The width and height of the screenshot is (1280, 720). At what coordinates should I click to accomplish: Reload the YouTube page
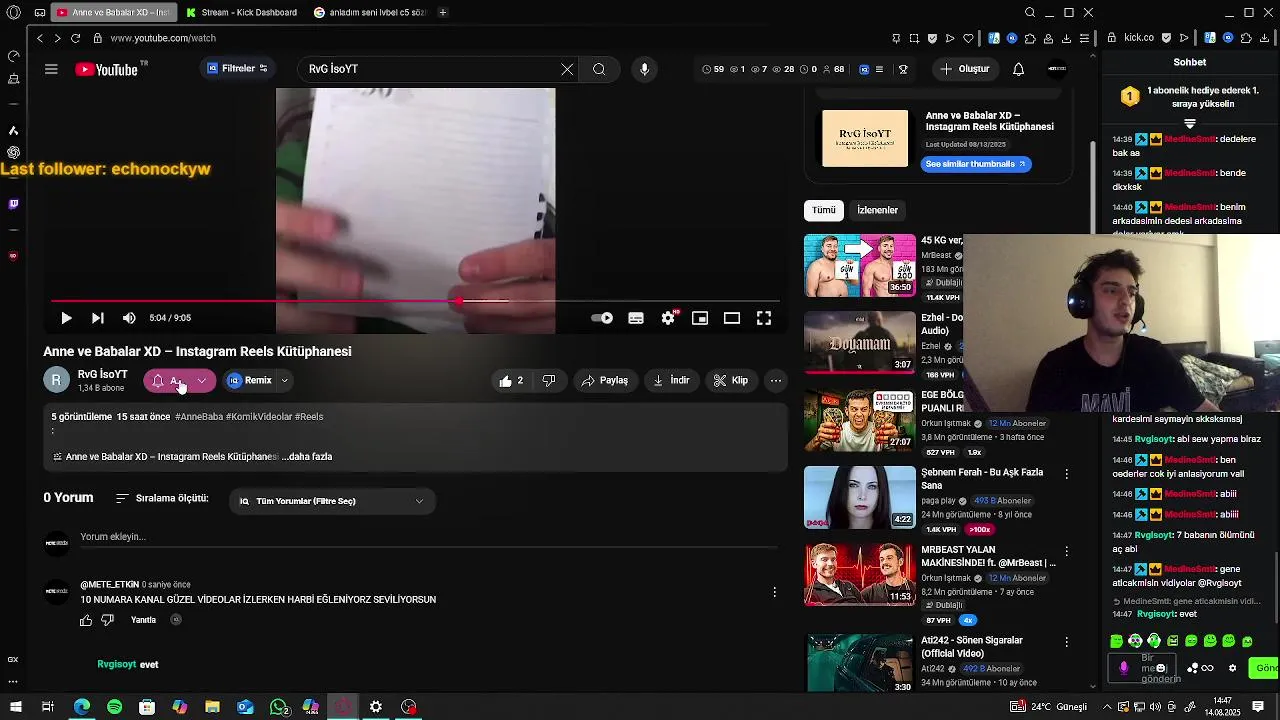[x=75, y=38]
